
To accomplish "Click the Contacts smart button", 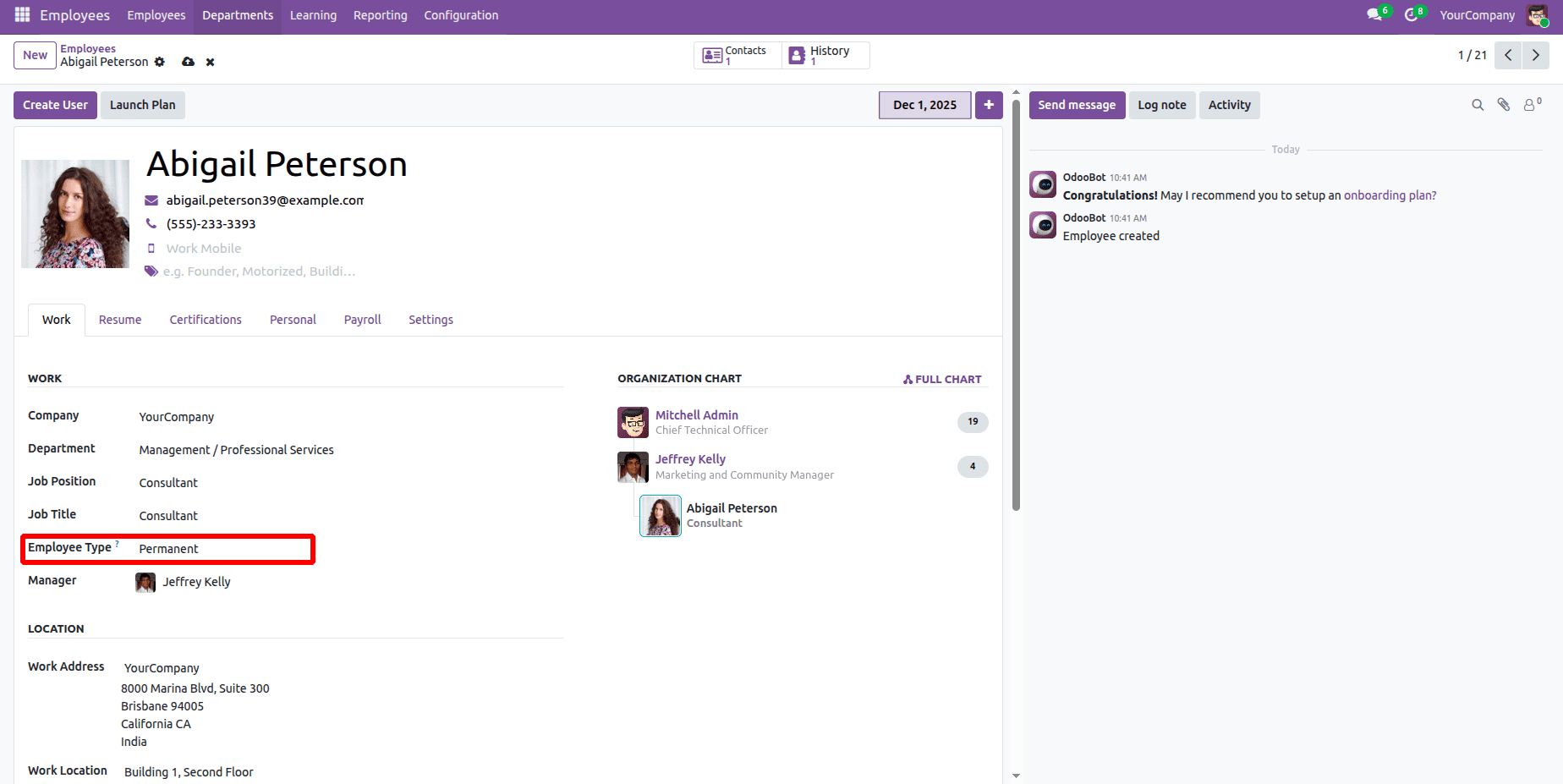I will pyautogui.click(x=737, y=54).
